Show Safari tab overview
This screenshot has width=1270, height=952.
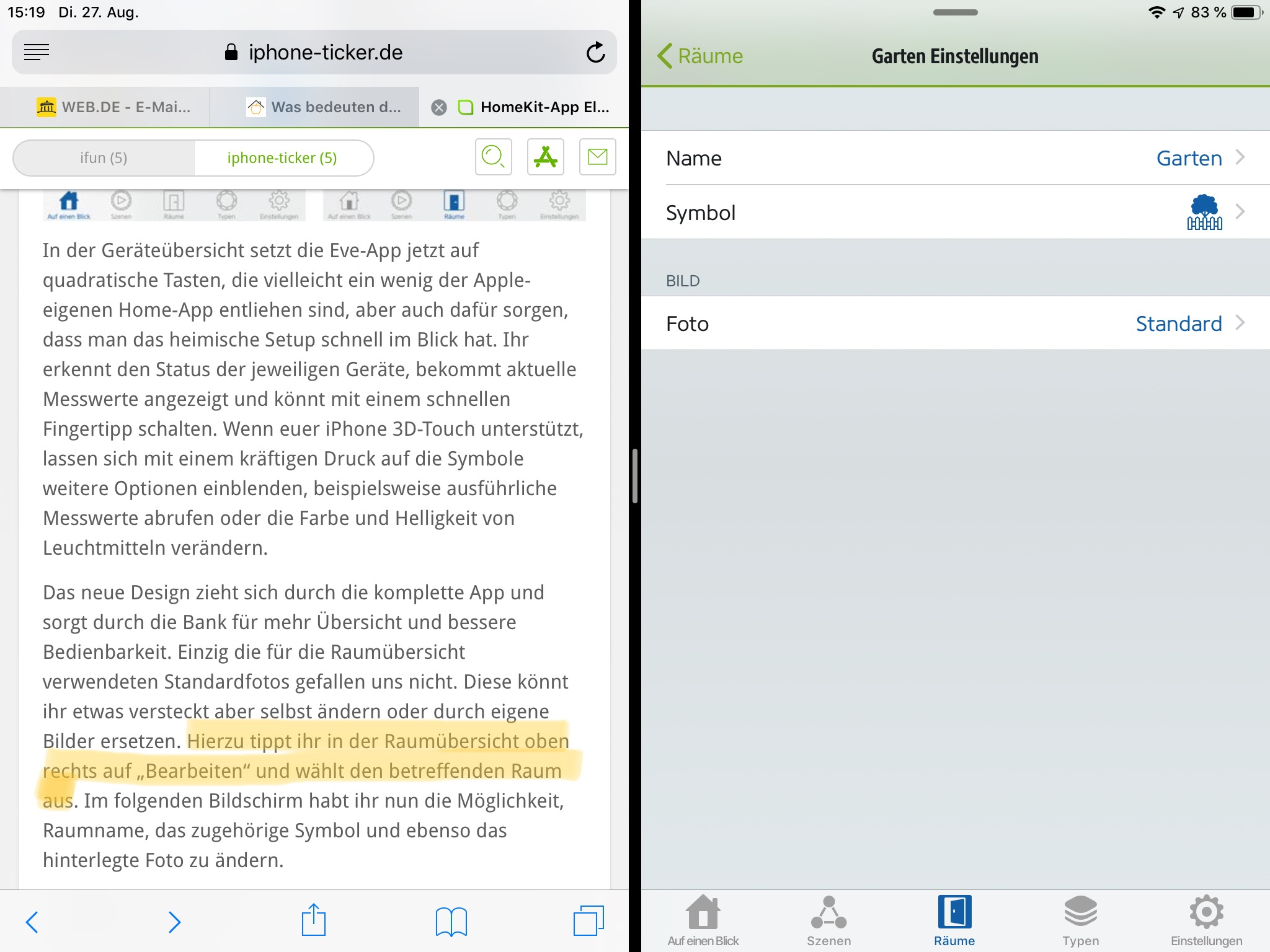(x=589, y=920)
